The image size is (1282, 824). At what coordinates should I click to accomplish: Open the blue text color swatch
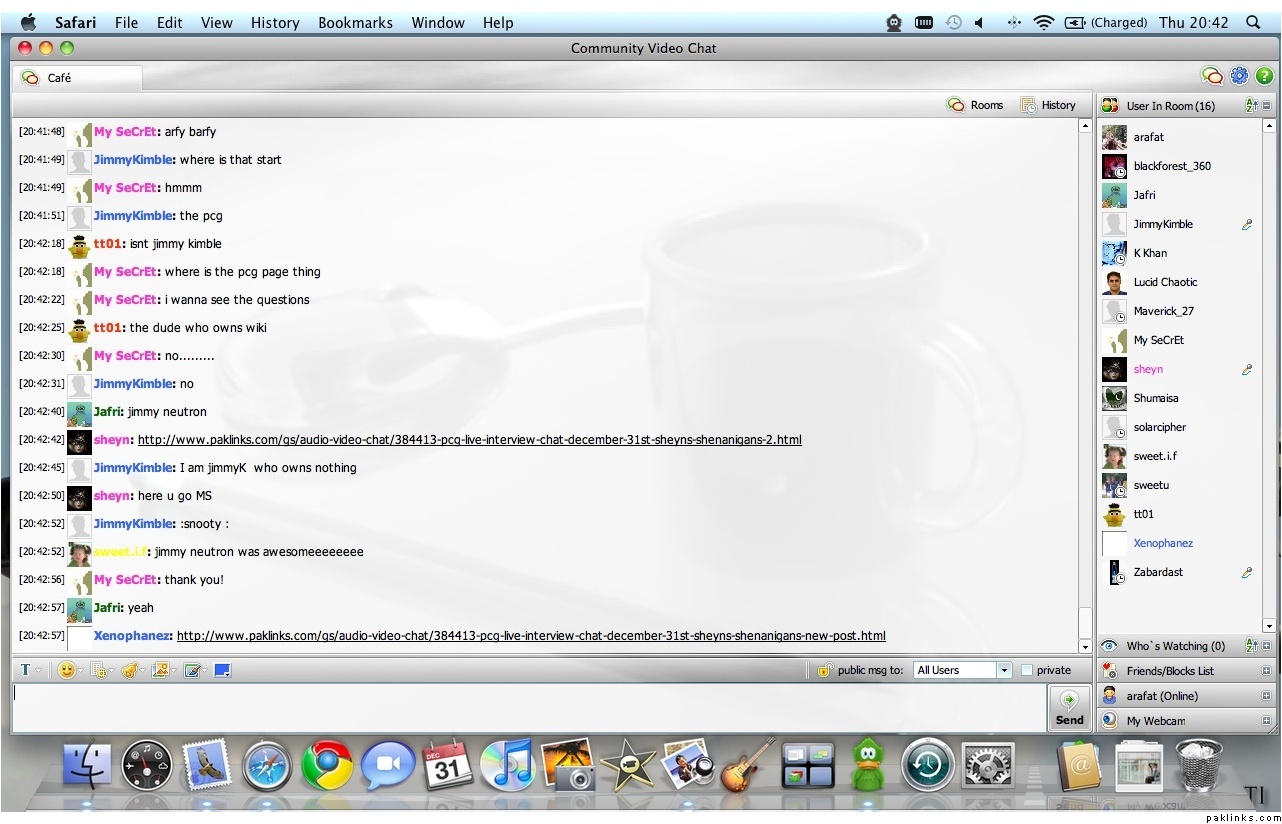(222, 670)
